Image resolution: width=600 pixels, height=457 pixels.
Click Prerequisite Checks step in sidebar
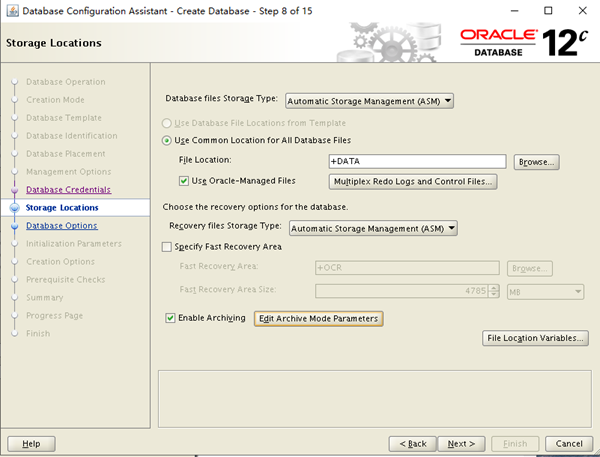65,280
